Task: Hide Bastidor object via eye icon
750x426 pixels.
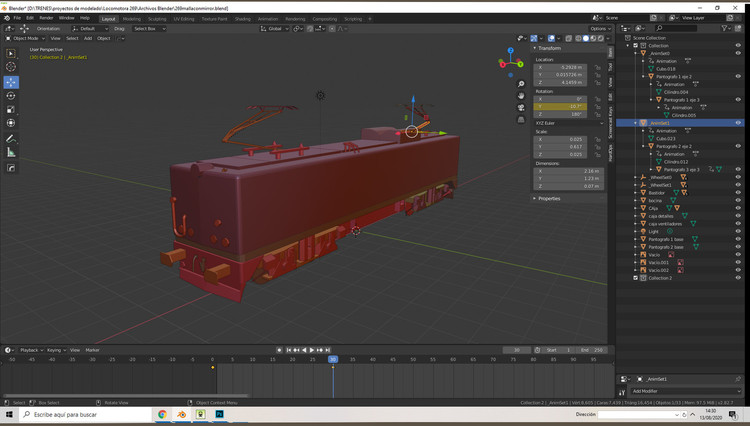Action: (x=738, y=193)
